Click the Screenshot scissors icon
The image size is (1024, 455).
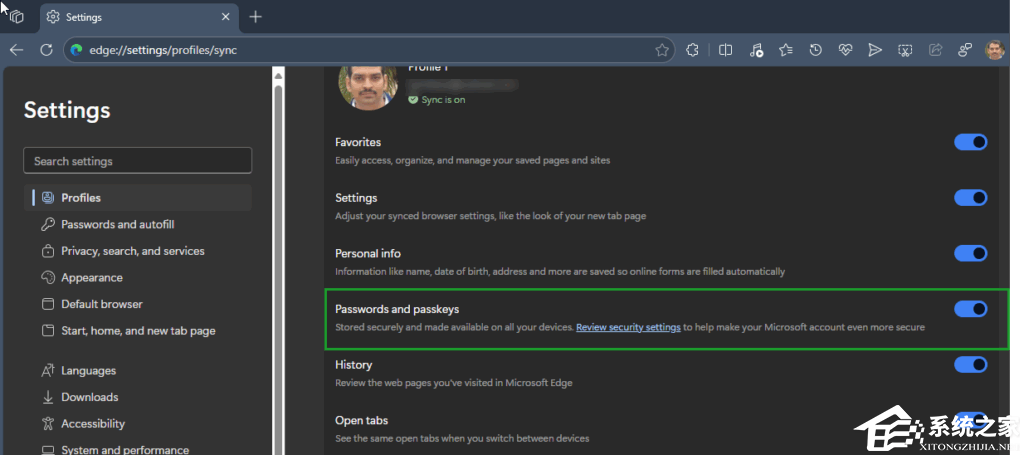click(905, 50)
